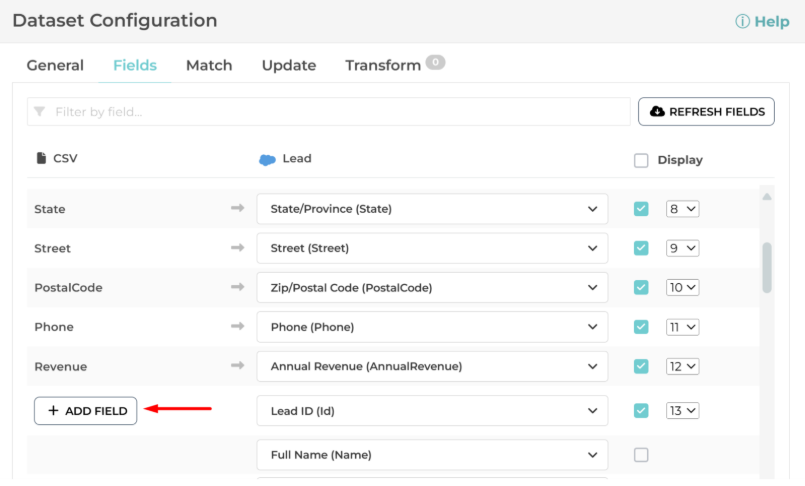Click the filter funnel icon

click(40, 112)
